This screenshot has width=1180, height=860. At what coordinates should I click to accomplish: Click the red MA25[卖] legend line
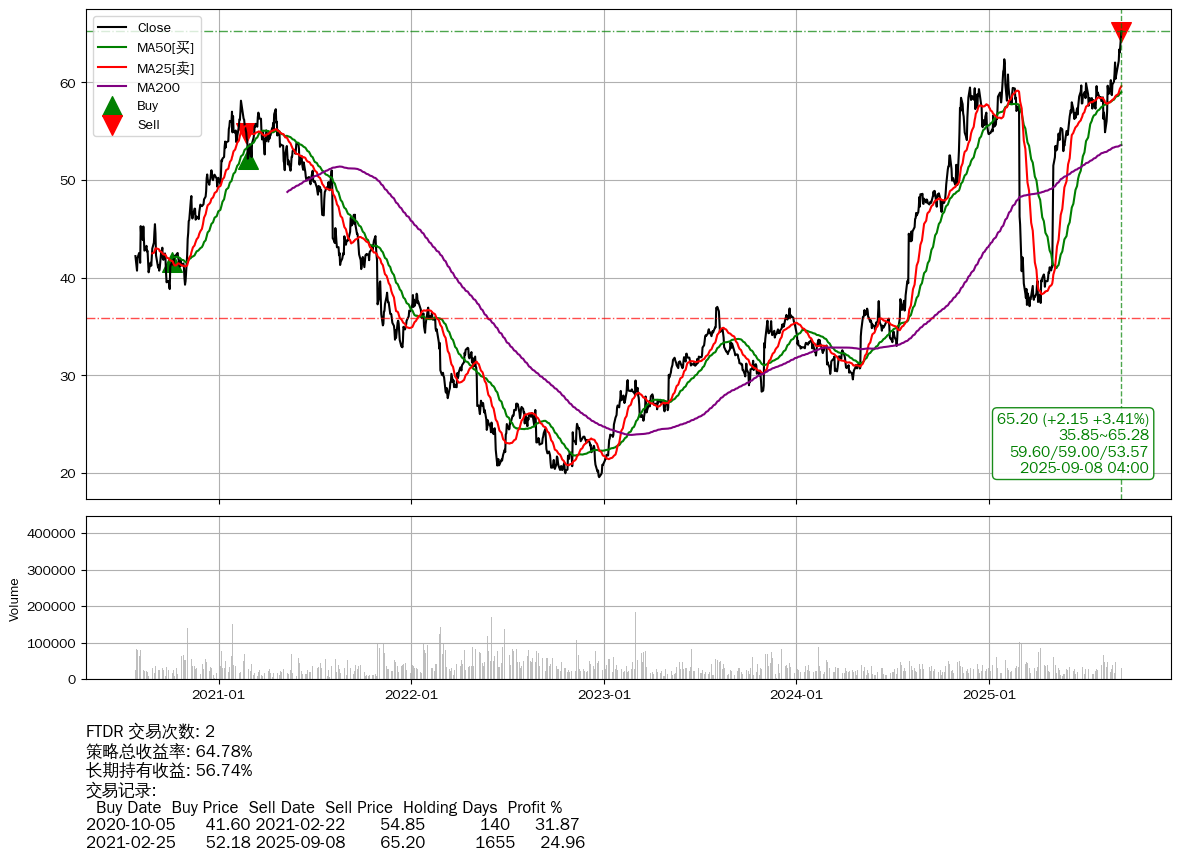click(113, 67)
